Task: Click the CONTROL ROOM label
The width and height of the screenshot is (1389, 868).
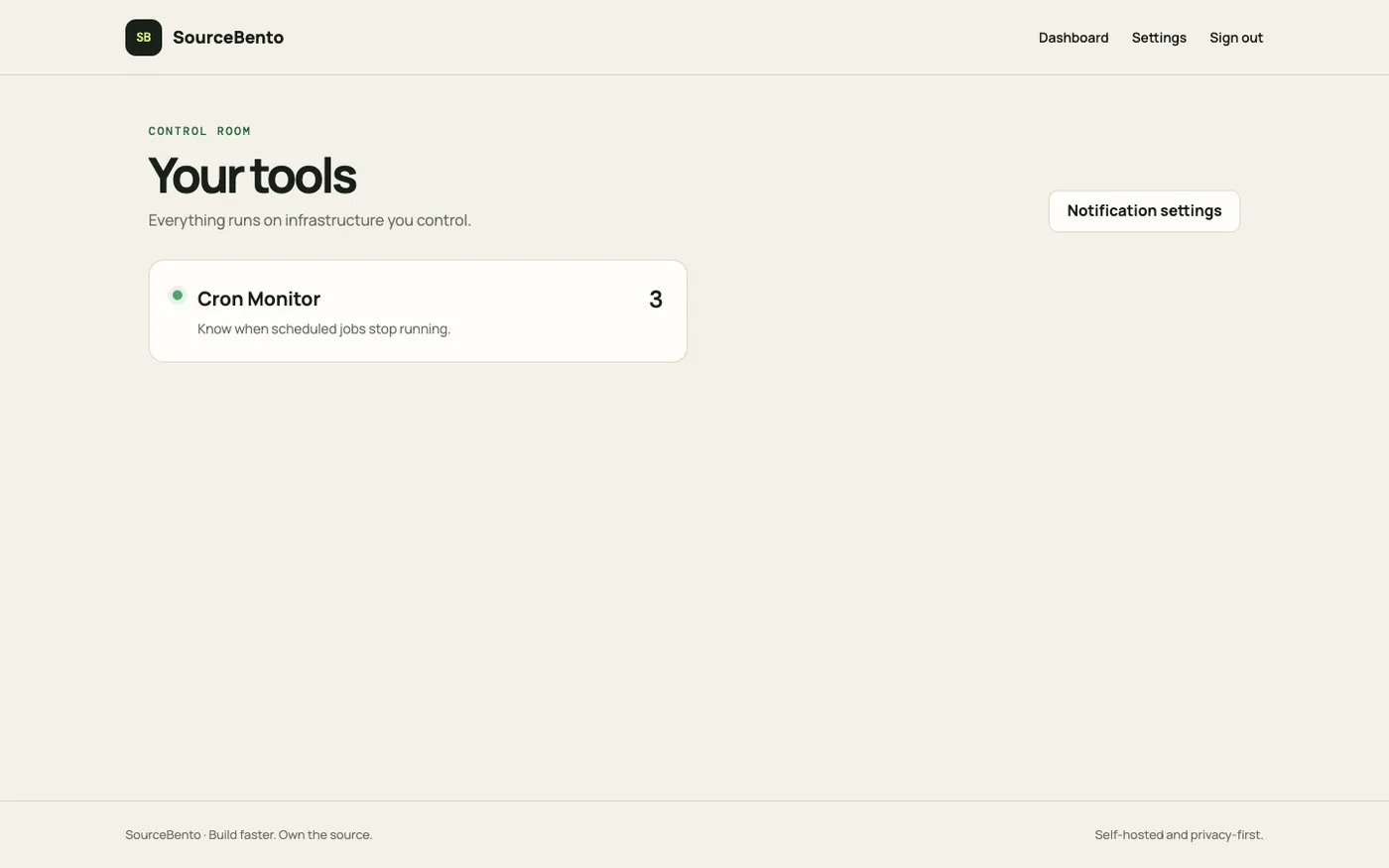Action: coord(199,131)
